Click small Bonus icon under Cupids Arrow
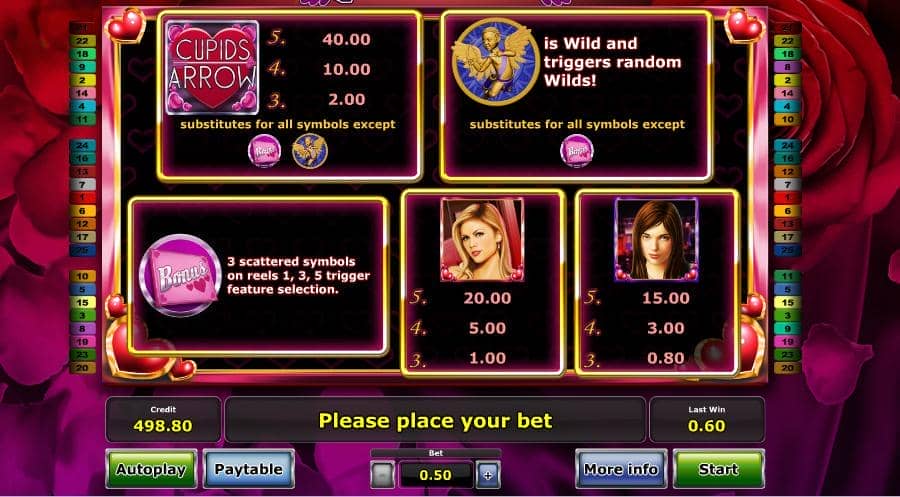This screenshot has height=497, width=900. pyautogui.click(x=265, y=152)
